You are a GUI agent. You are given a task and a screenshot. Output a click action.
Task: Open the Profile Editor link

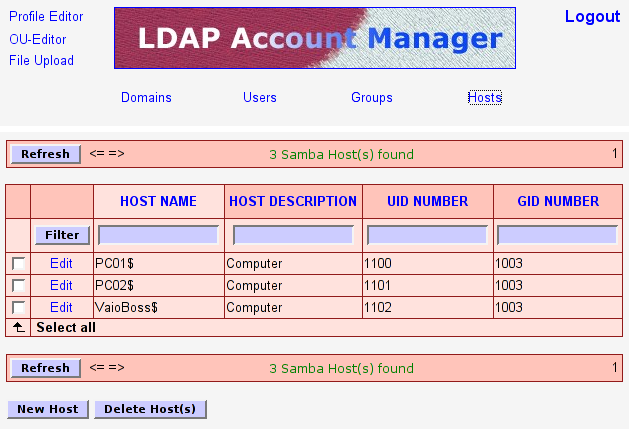46,17
